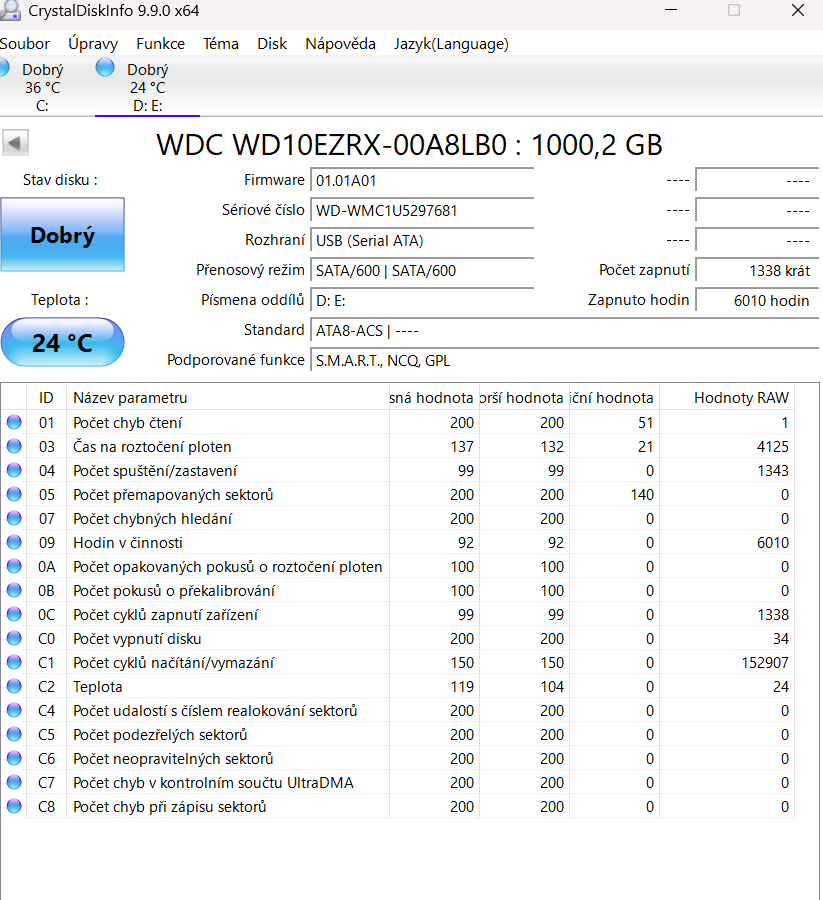
Task: Select the row Počet spuštění/zastavení
Action: click(398, 470)
